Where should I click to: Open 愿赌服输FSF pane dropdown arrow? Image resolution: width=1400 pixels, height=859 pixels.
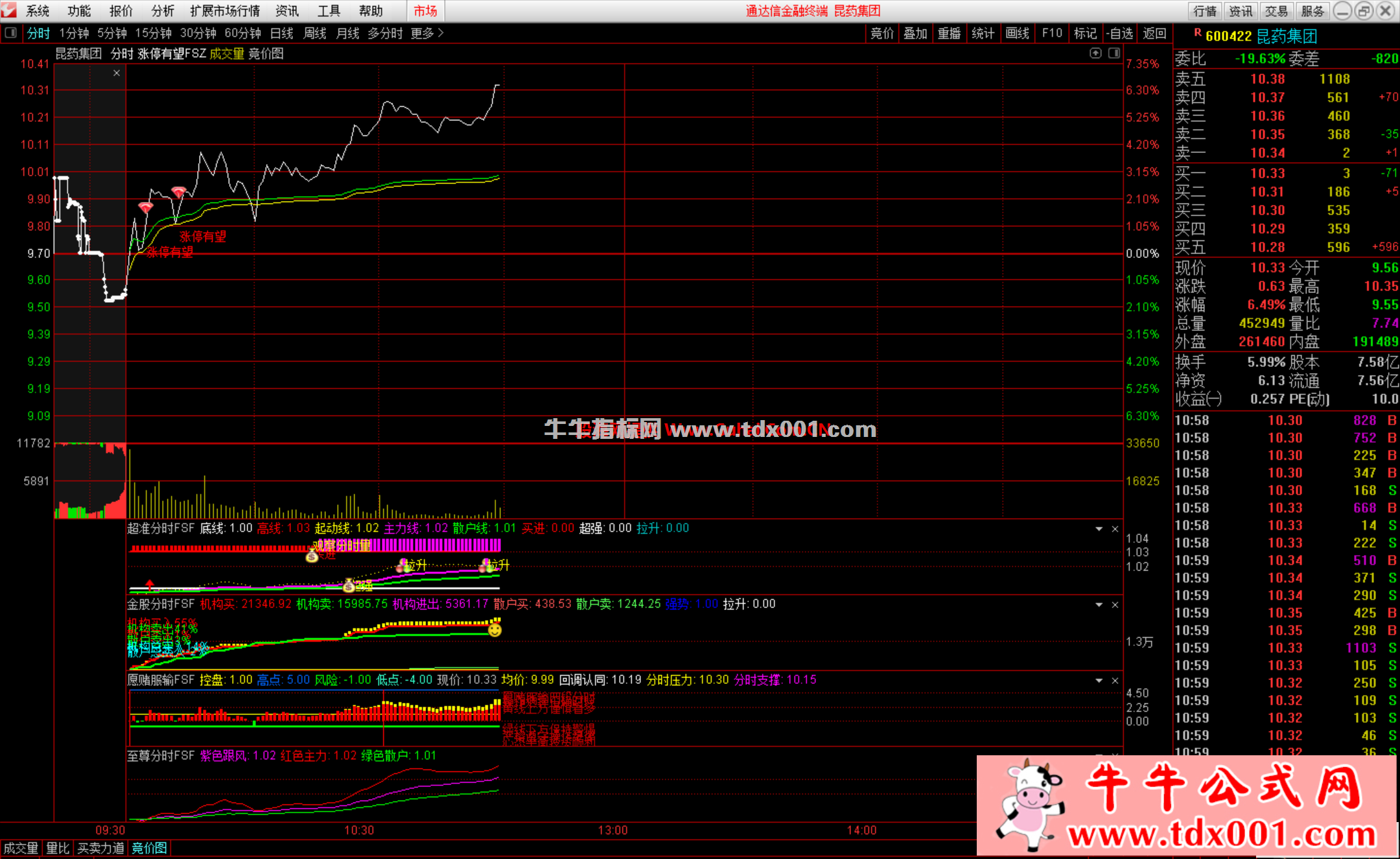1099,681
